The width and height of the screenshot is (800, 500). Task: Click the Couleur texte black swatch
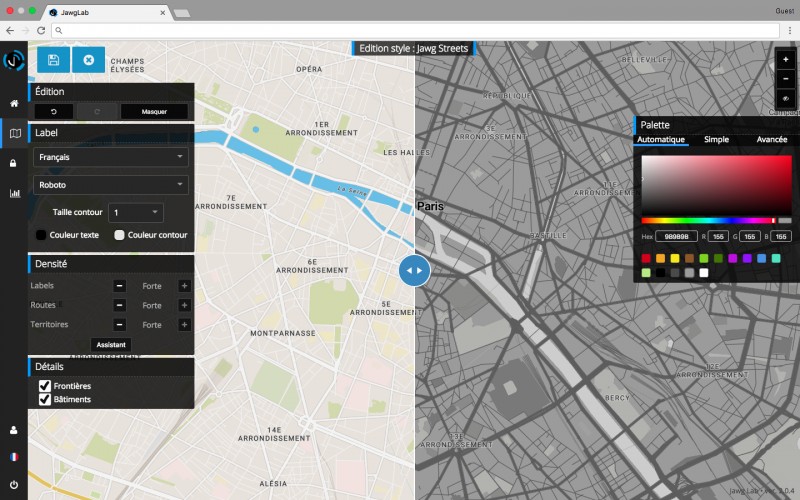pyautogui.click(x=41, y=235)
